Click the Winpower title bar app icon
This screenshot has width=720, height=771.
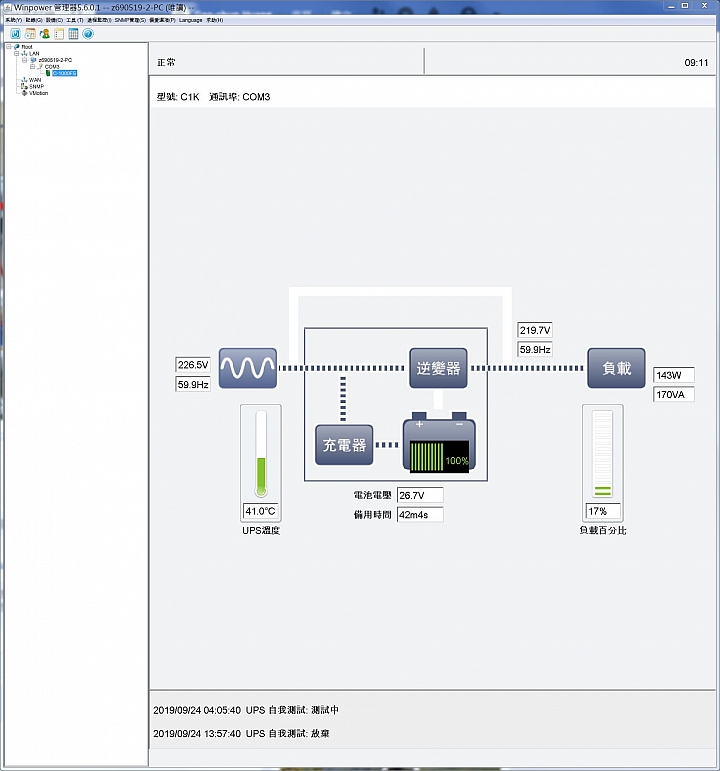coord(7,7)
